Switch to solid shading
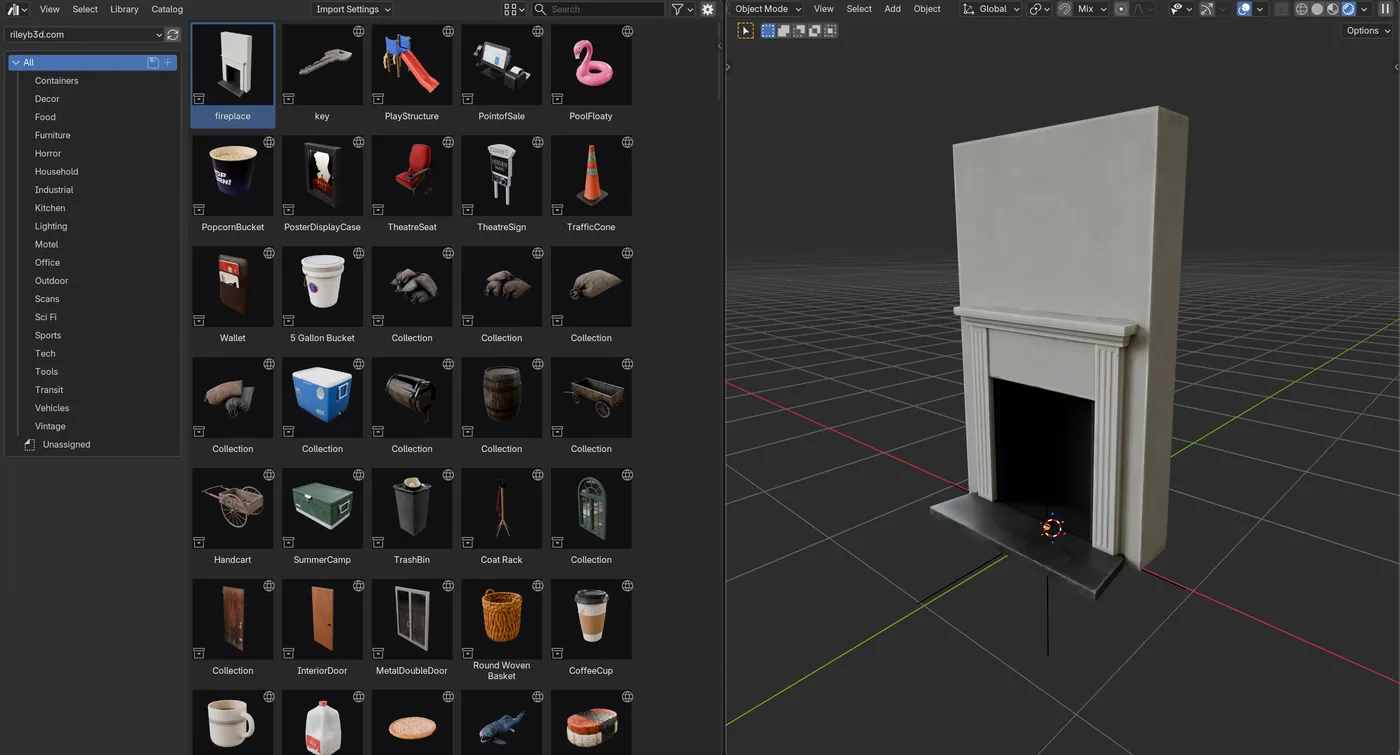This screenshot has width=1400, height=755. point(1317,9)
